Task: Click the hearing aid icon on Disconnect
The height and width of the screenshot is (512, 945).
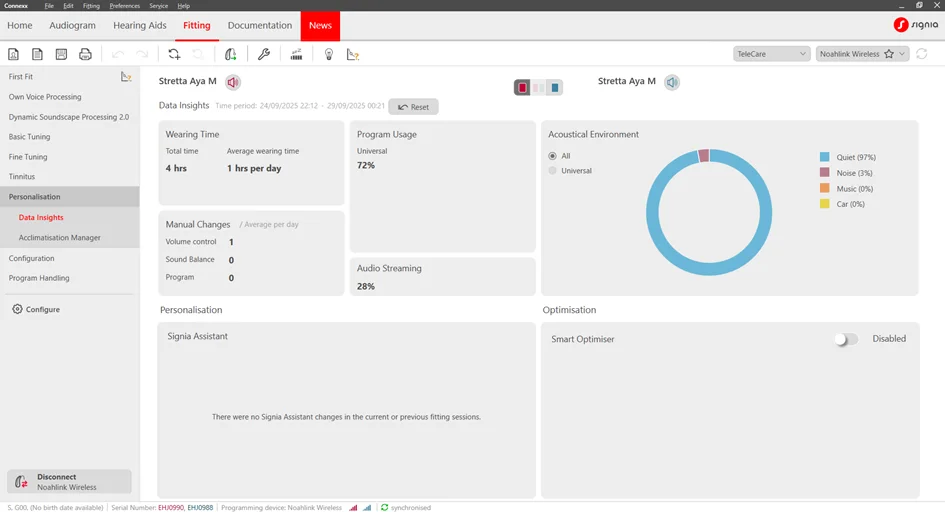Action: coord(21,482)
